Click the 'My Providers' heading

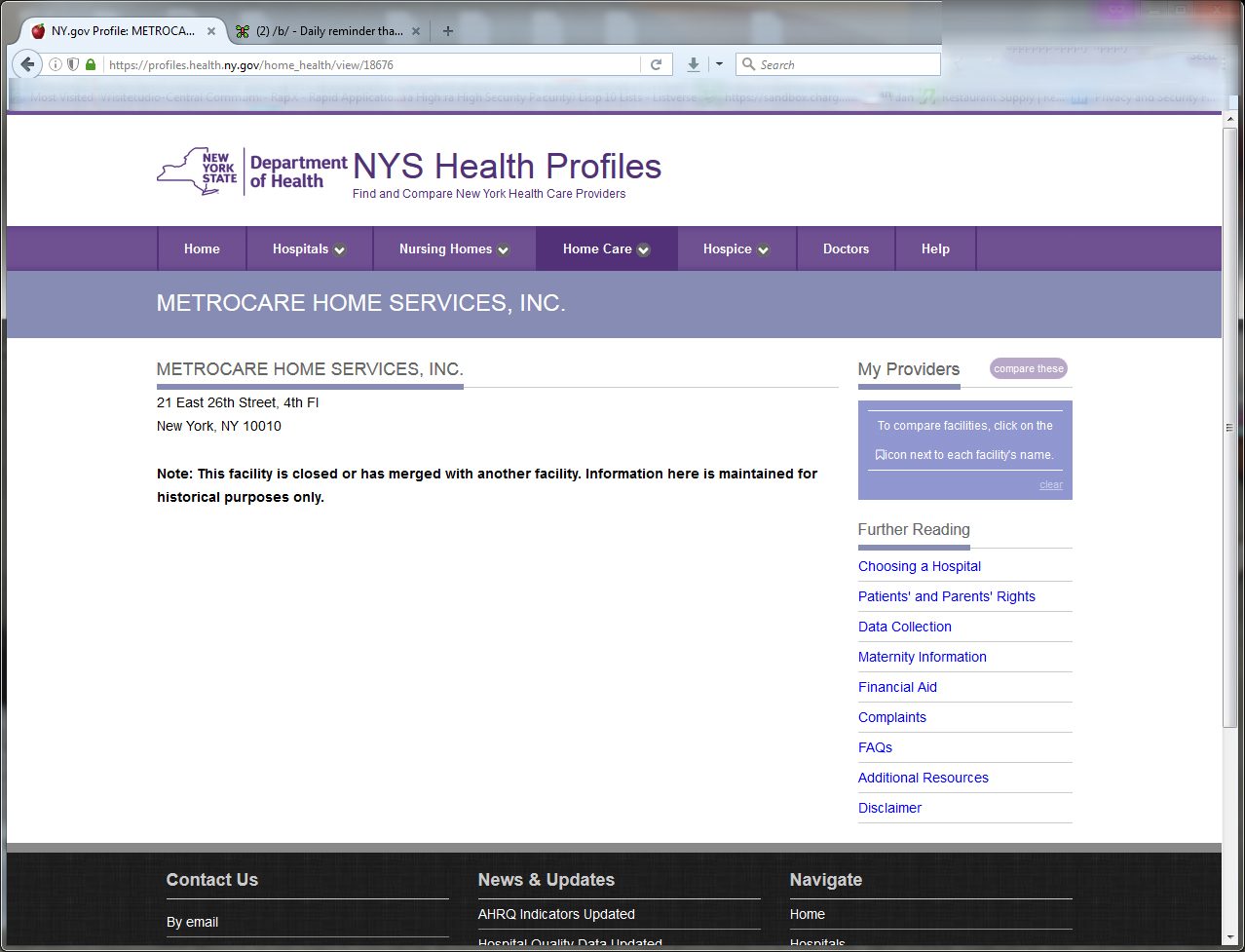coord(909,369)
